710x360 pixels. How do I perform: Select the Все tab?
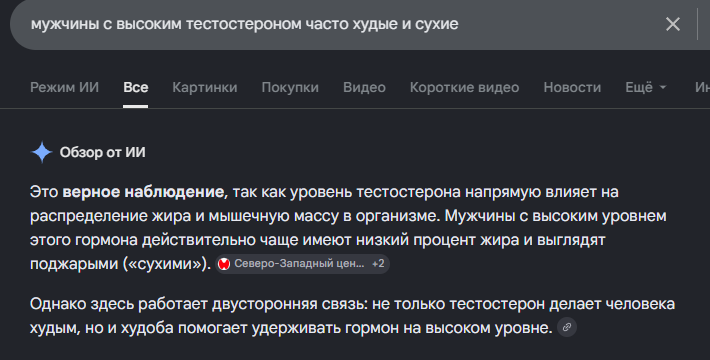click(x=135, y=87)
